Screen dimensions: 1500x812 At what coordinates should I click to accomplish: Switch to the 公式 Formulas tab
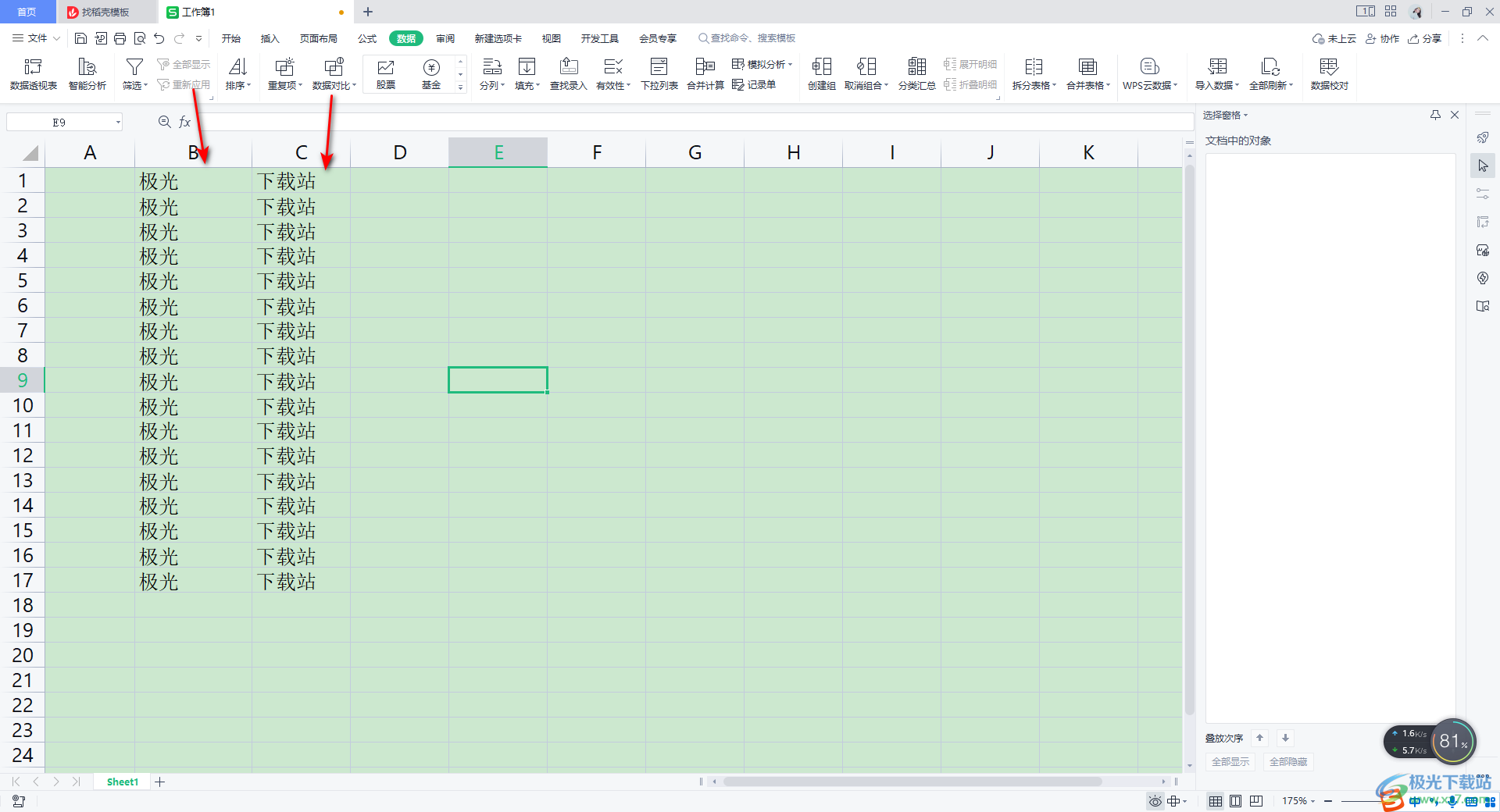(x=367, y=38)
